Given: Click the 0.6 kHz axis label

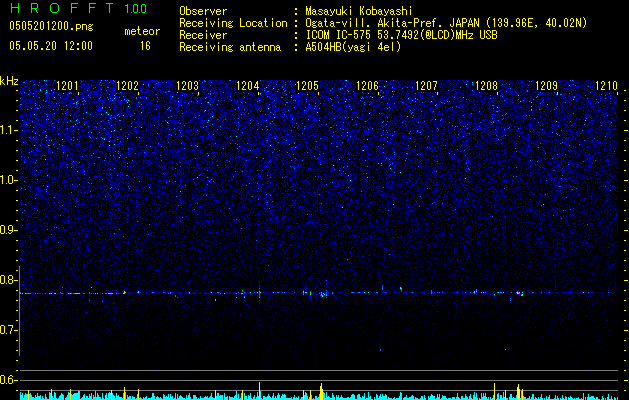Looking at the screenshot, I should click(x=9, y=380).
